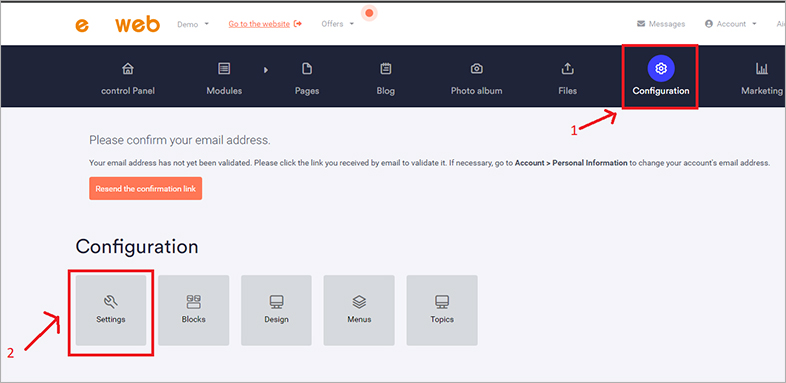The height and width of the screenshot is (383, 786).
Task: Click the Modules list icon
Action: pos(224,69)
